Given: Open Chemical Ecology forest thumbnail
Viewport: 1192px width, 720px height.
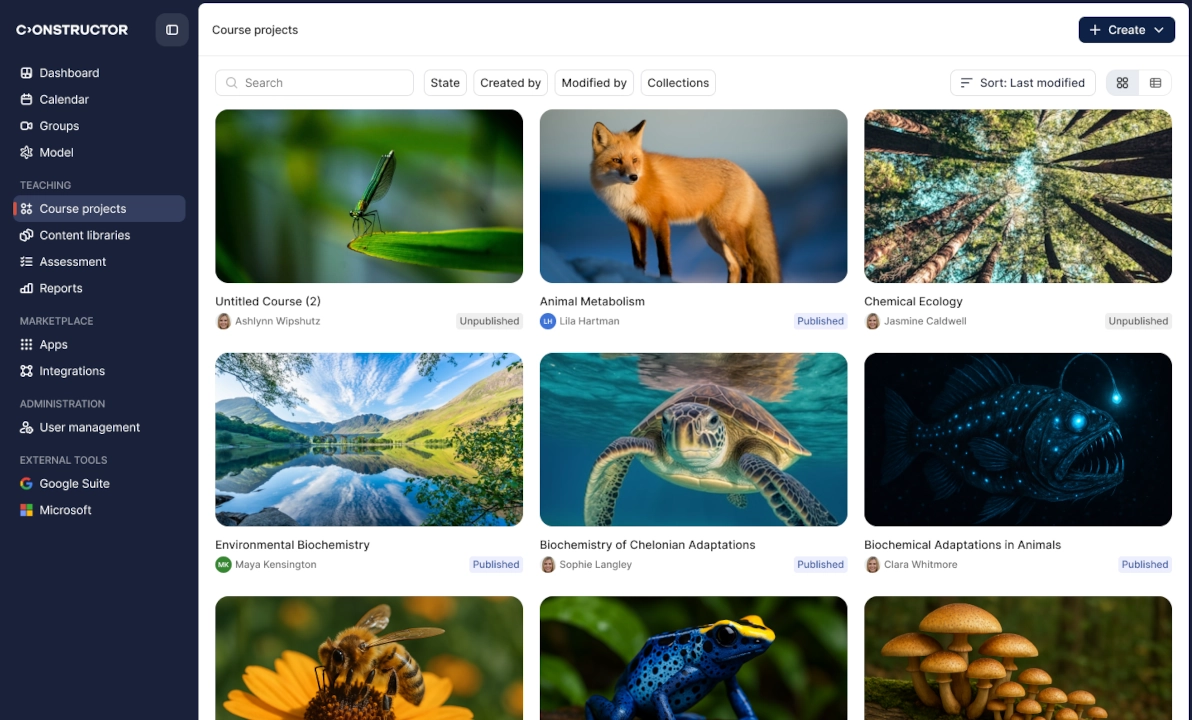Looking at the screenshot, I should [x=1018, y=196].
